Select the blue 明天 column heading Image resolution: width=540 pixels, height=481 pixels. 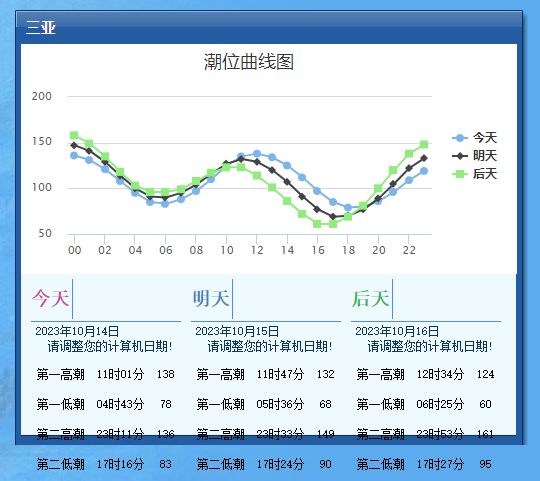coord(211,298)
